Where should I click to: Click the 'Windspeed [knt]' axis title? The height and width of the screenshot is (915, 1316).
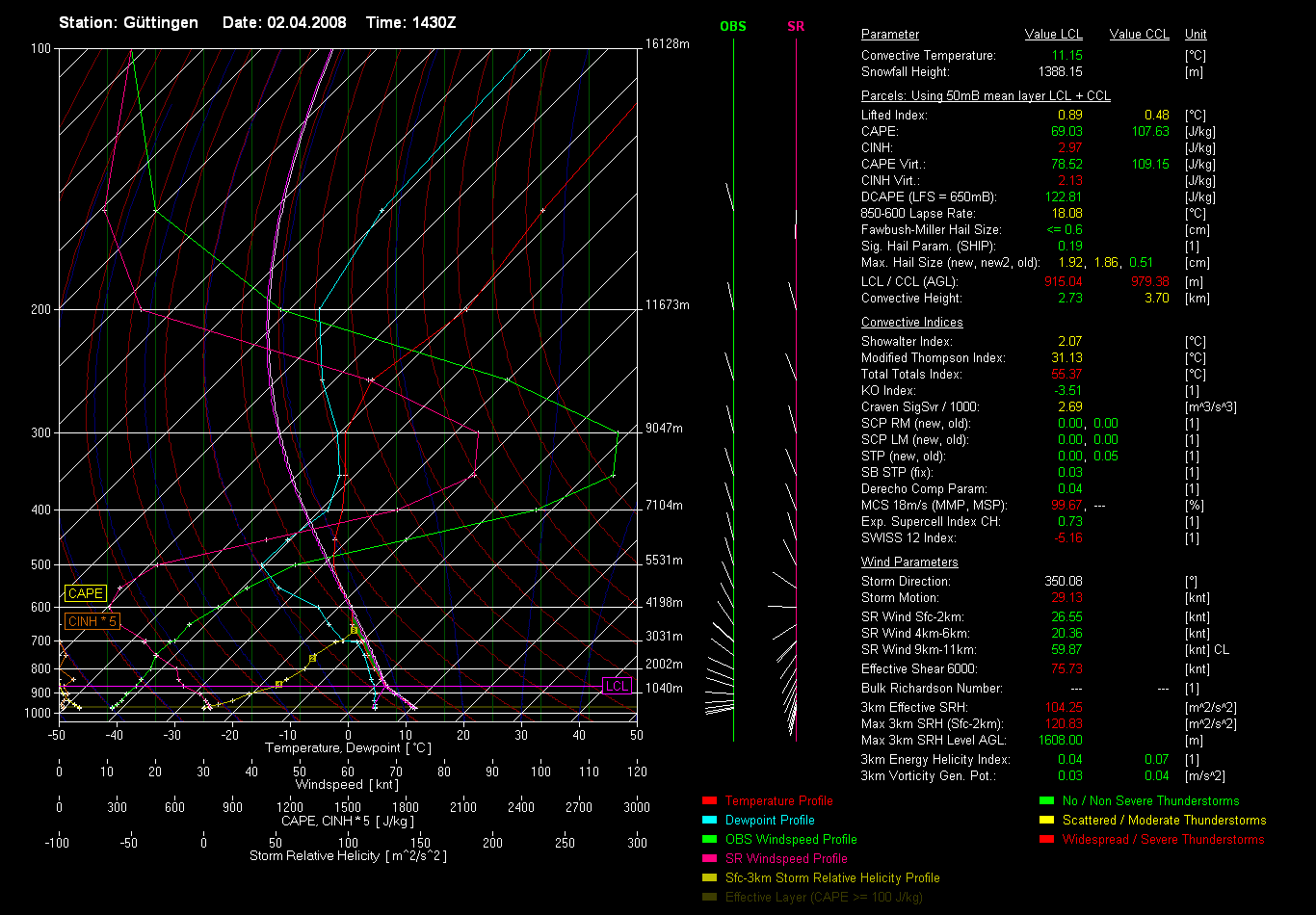coord(347,785)
